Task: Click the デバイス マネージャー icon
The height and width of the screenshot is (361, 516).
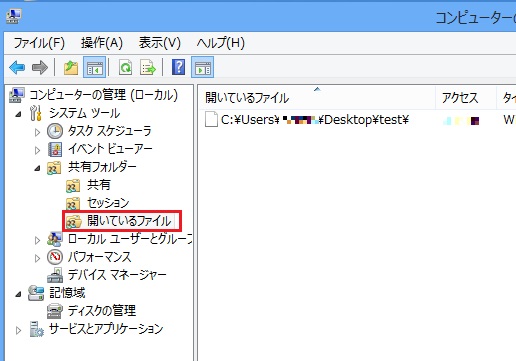Action: tap(55, 275)
